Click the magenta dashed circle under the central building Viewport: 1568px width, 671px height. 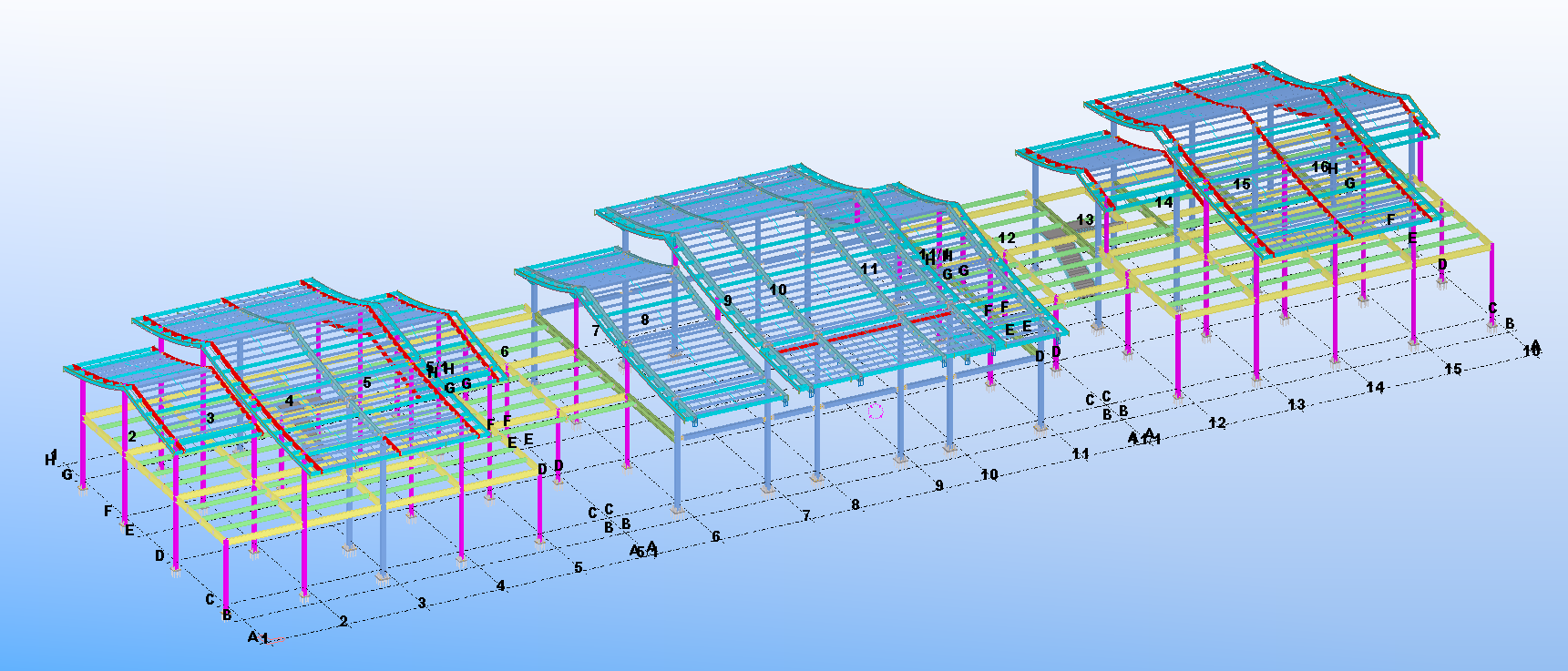point(876,411)
